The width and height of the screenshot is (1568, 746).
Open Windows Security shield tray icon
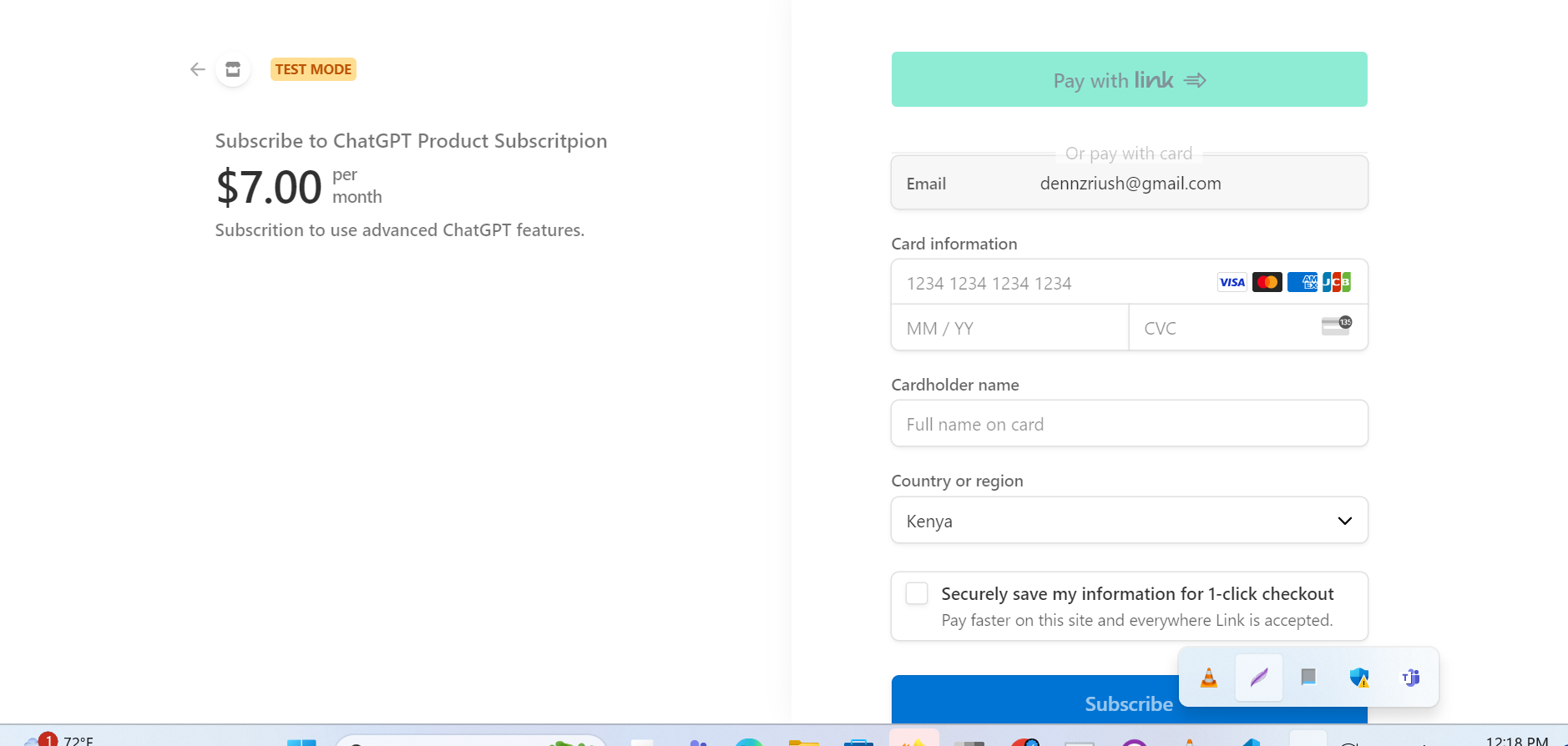tap(1359, 678)
